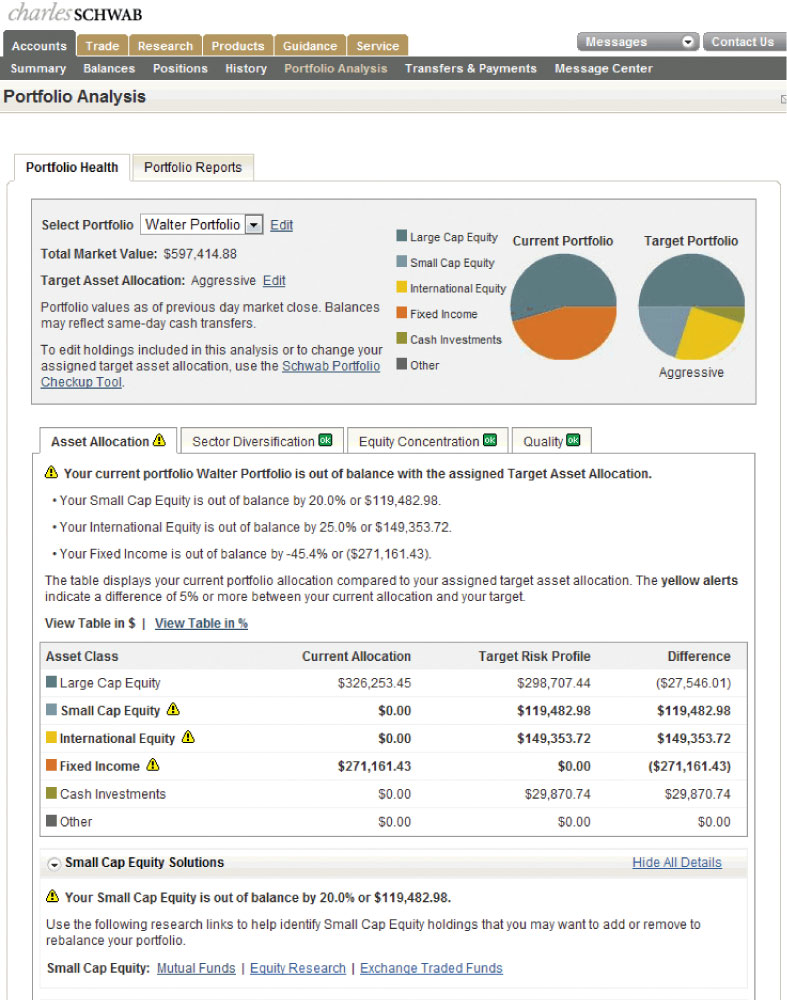Switch to Portfolio Health tab
This screenshot has height=1000, width=787.
pos(72,167)
